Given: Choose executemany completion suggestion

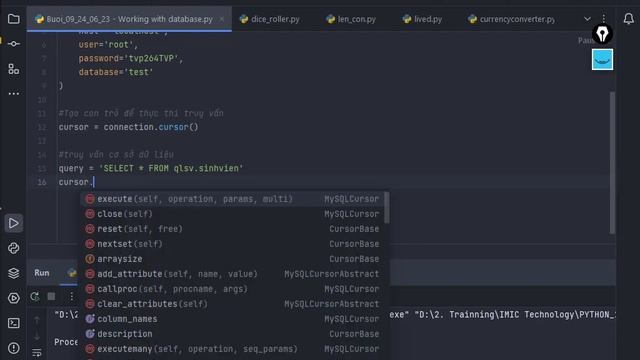Looking at the screenshot, I should pos(232,349).
